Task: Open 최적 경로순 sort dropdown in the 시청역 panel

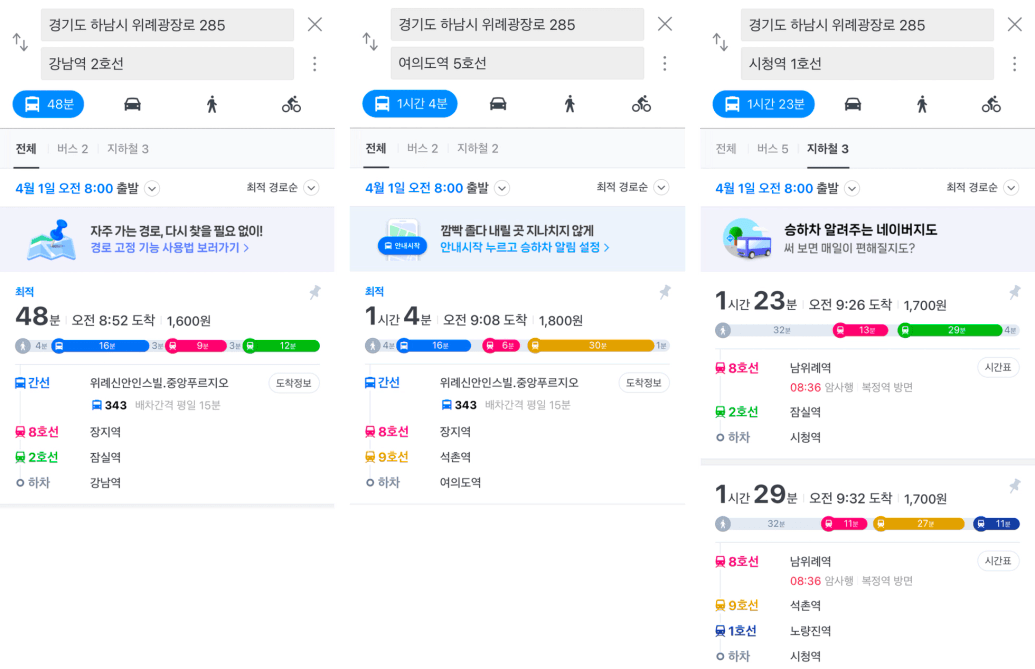Action: pyautogui.click(x=1011, y=187)
